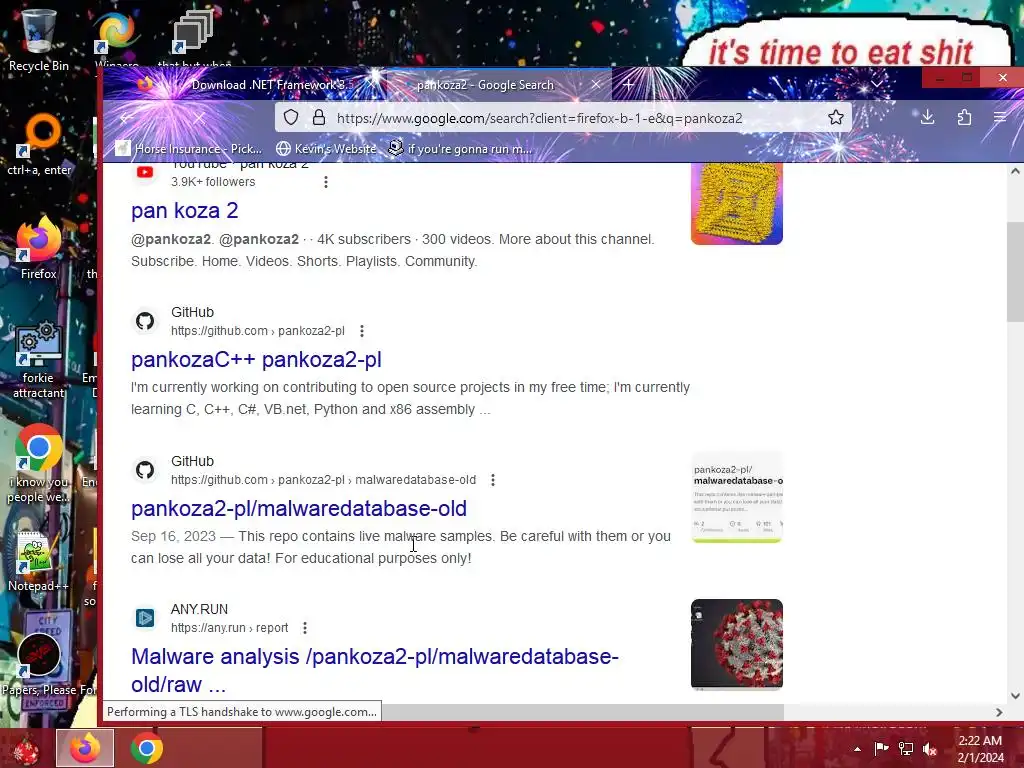1024x768 pixels.
Task: Click the yellow cube YouTube channel thumbnail
Action: (737, 204)
